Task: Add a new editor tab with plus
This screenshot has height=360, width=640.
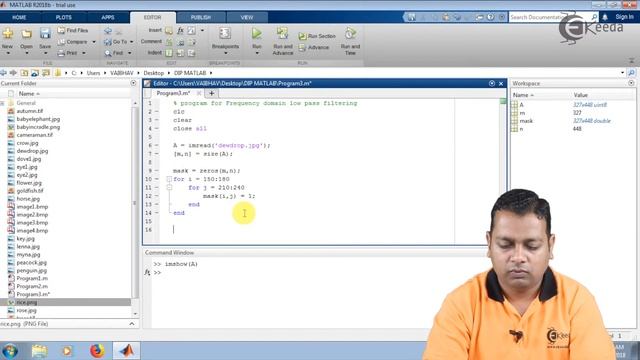Action: (x=211, y=93)
